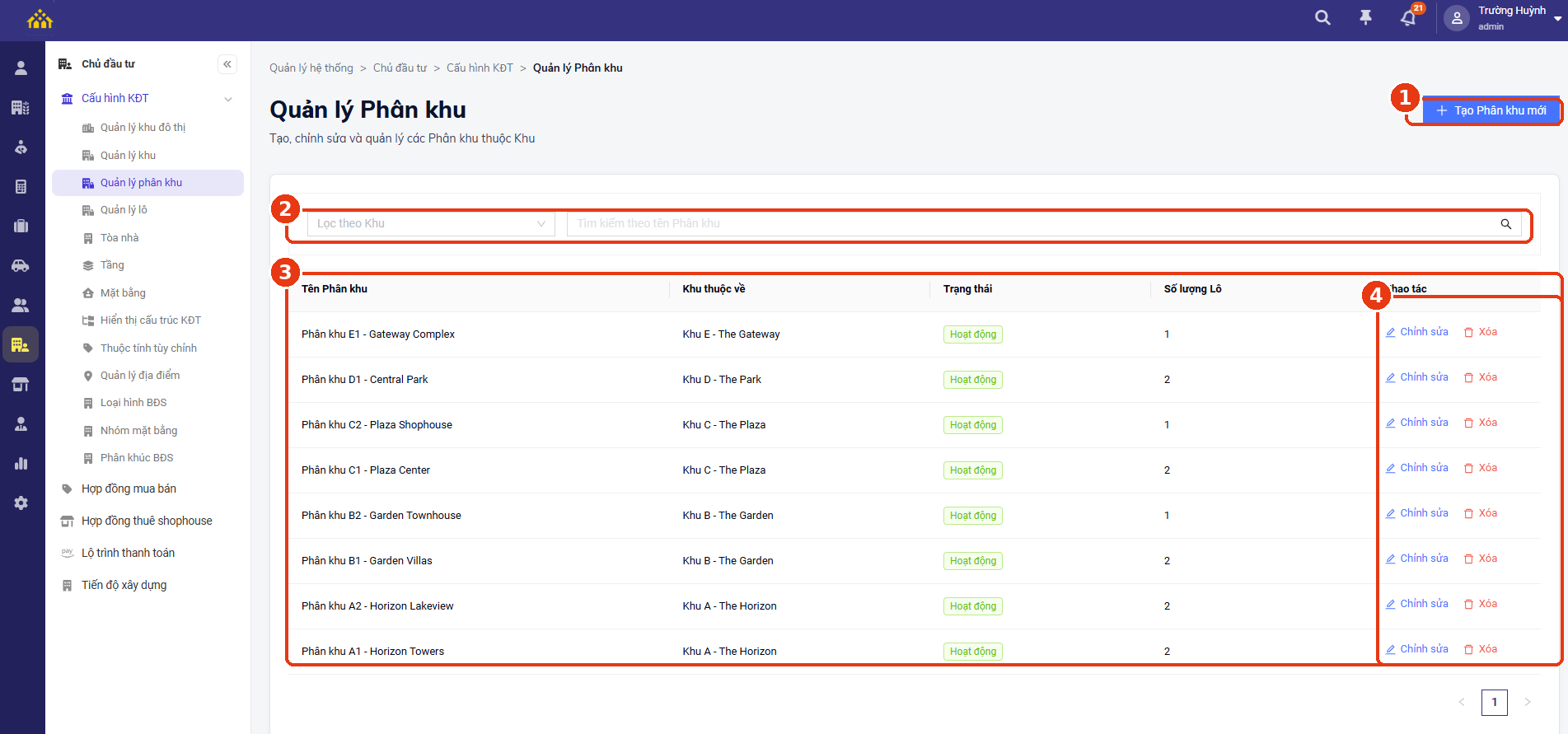Open user menu for Trường Huỳnh
This screenshot has height=734, width=1568.
pyautogui.click(x=1504, y=18)
